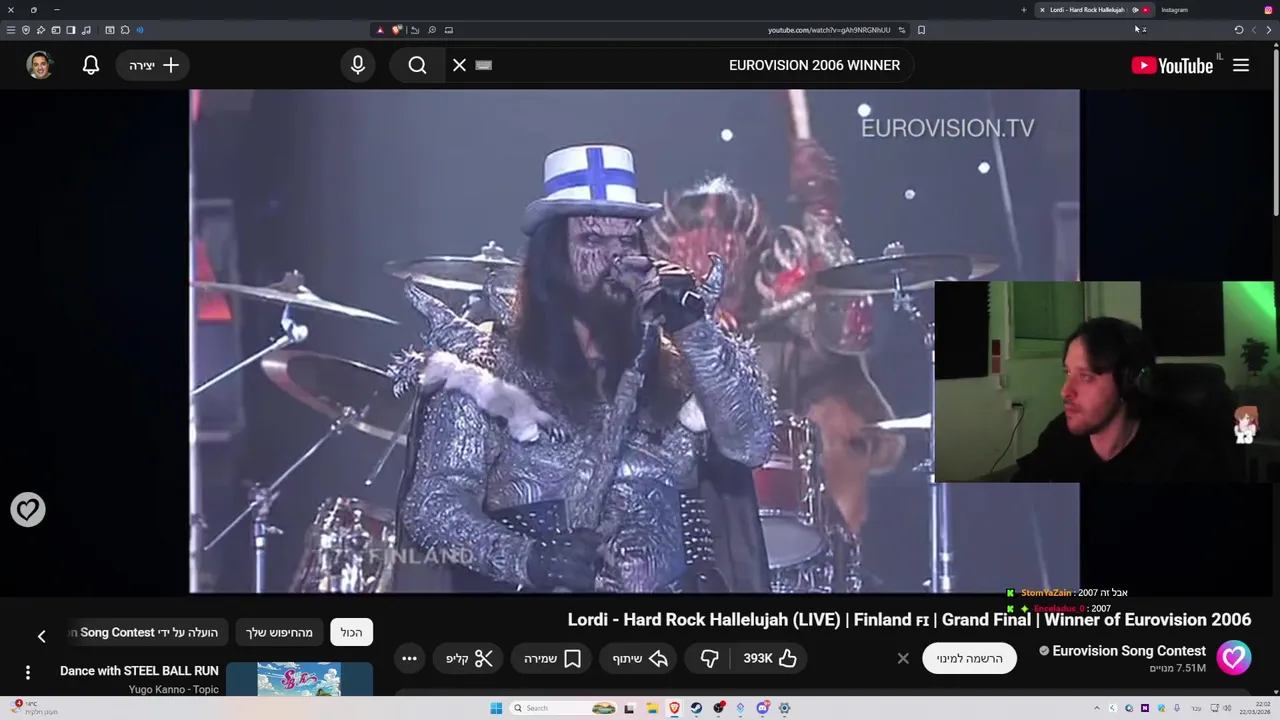This screenshot has width=1280, height=720.
Task: Open options for STEEL BALL RUN video
Action: pyautogui.click(x=28, y=672)
